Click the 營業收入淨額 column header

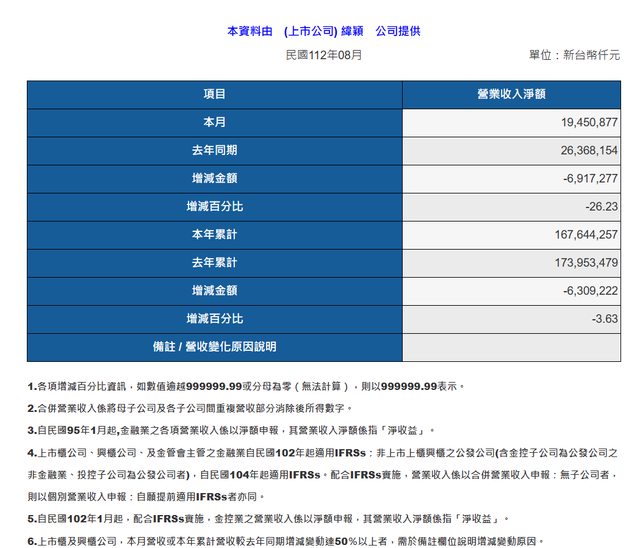(510, 94)
